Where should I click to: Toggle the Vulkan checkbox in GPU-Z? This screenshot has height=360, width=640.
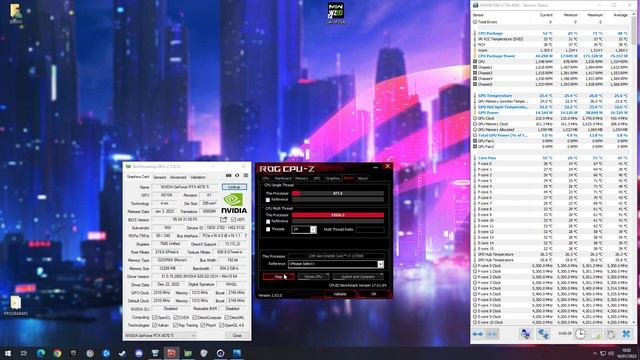154,325
